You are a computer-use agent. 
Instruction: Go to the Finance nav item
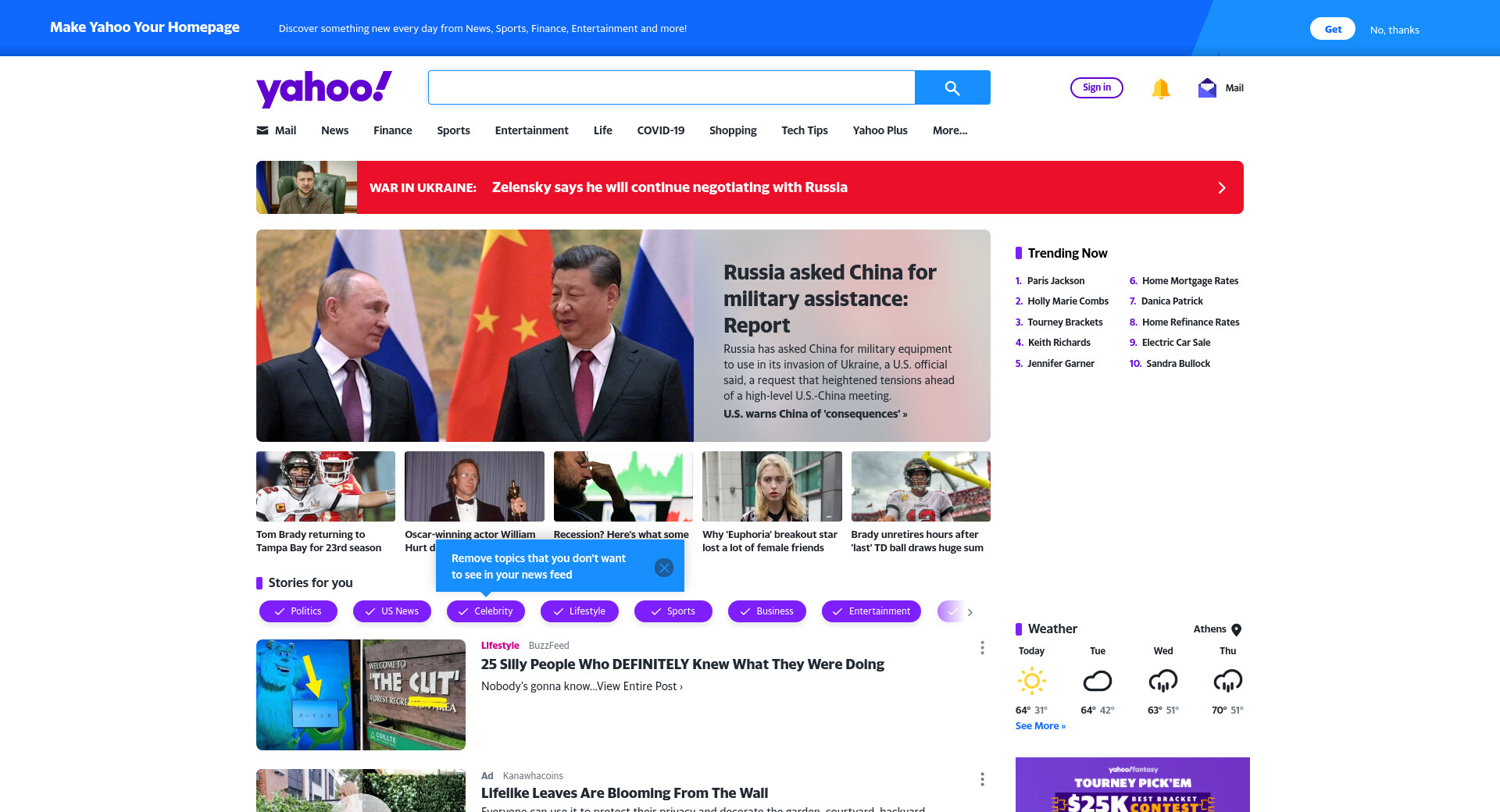pos(392,130)
